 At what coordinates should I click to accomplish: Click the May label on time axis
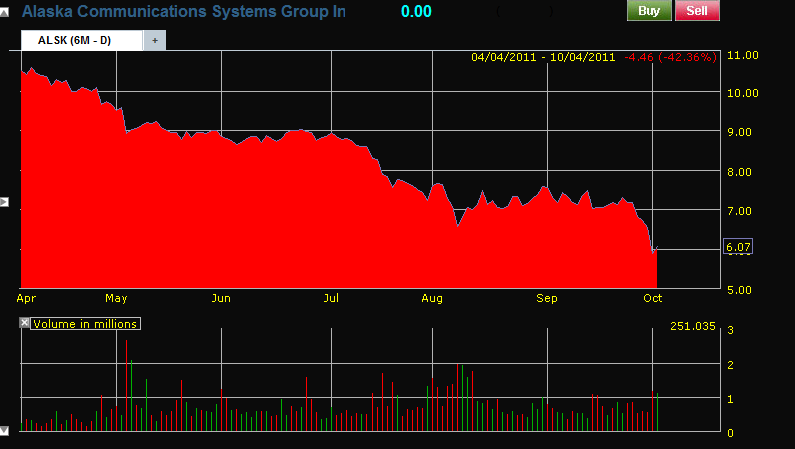116,298
